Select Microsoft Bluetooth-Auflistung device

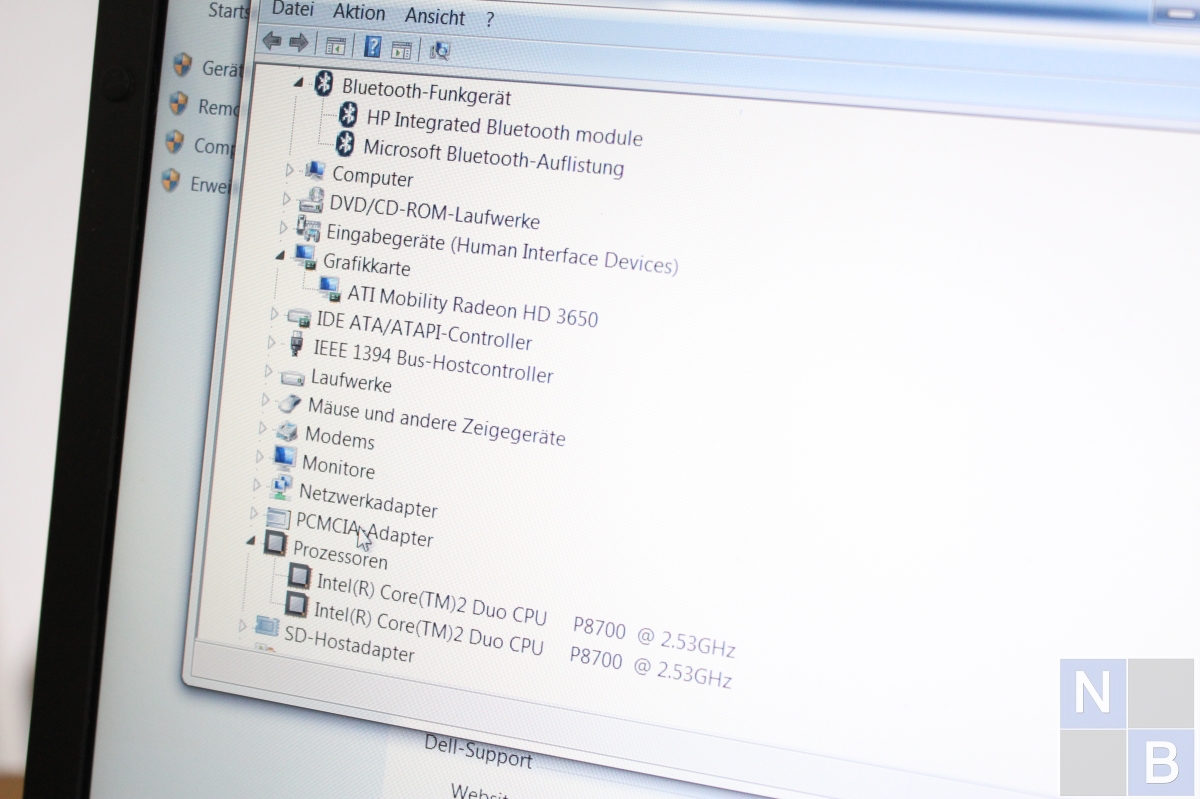492,157
